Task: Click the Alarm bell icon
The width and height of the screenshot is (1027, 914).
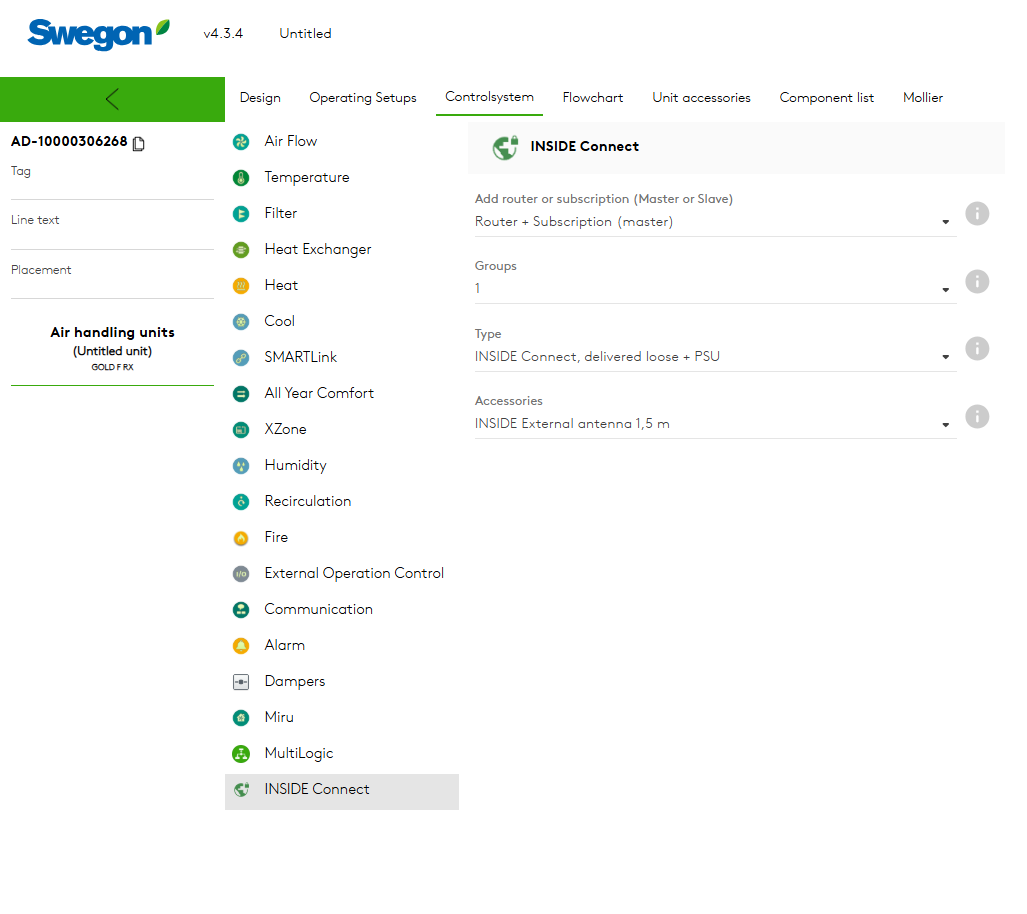Action: (240, 646)
